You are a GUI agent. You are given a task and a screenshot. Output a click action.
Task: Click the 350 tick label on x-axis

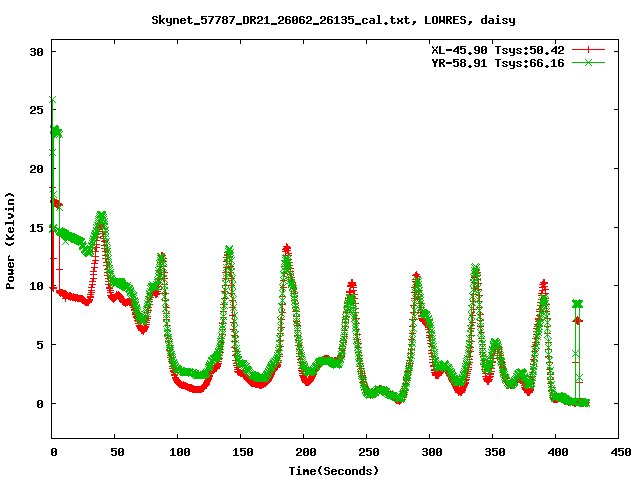(x=492, y=452)
